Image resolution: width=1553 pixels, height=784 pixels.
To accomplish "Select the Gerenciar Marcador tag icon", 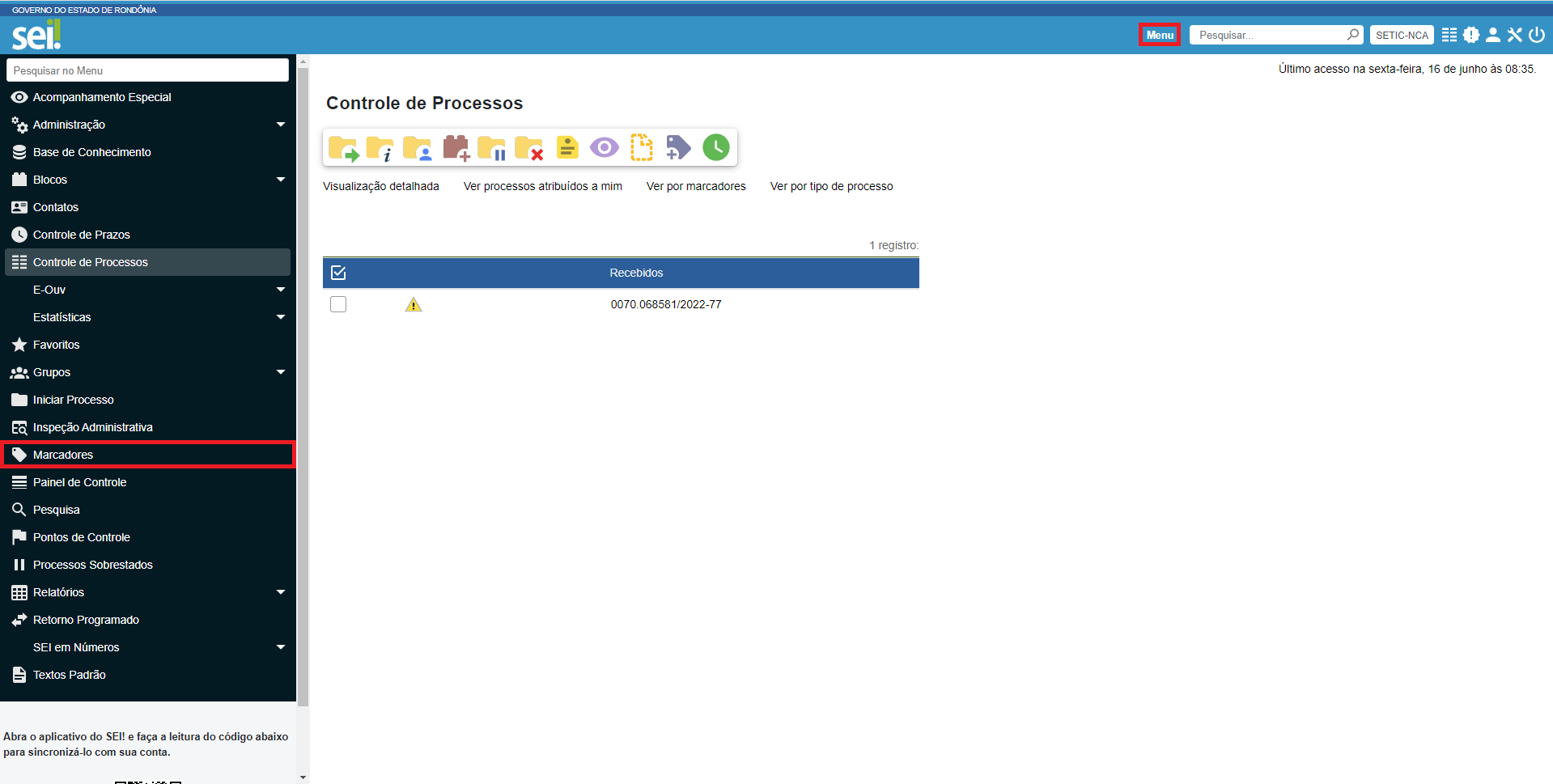I will pyautogui.click(x=677, y=147).
